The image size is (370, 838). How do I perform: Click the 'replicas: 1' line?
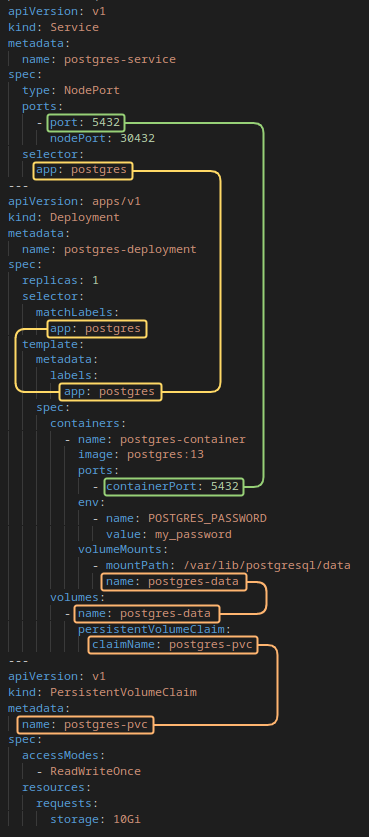pos(60,281)
